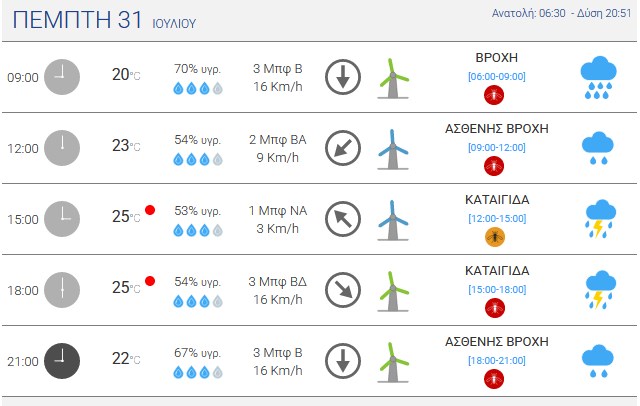
Task: Open the [06:00-09:00] time range link
Action: [x=497, y=77]
